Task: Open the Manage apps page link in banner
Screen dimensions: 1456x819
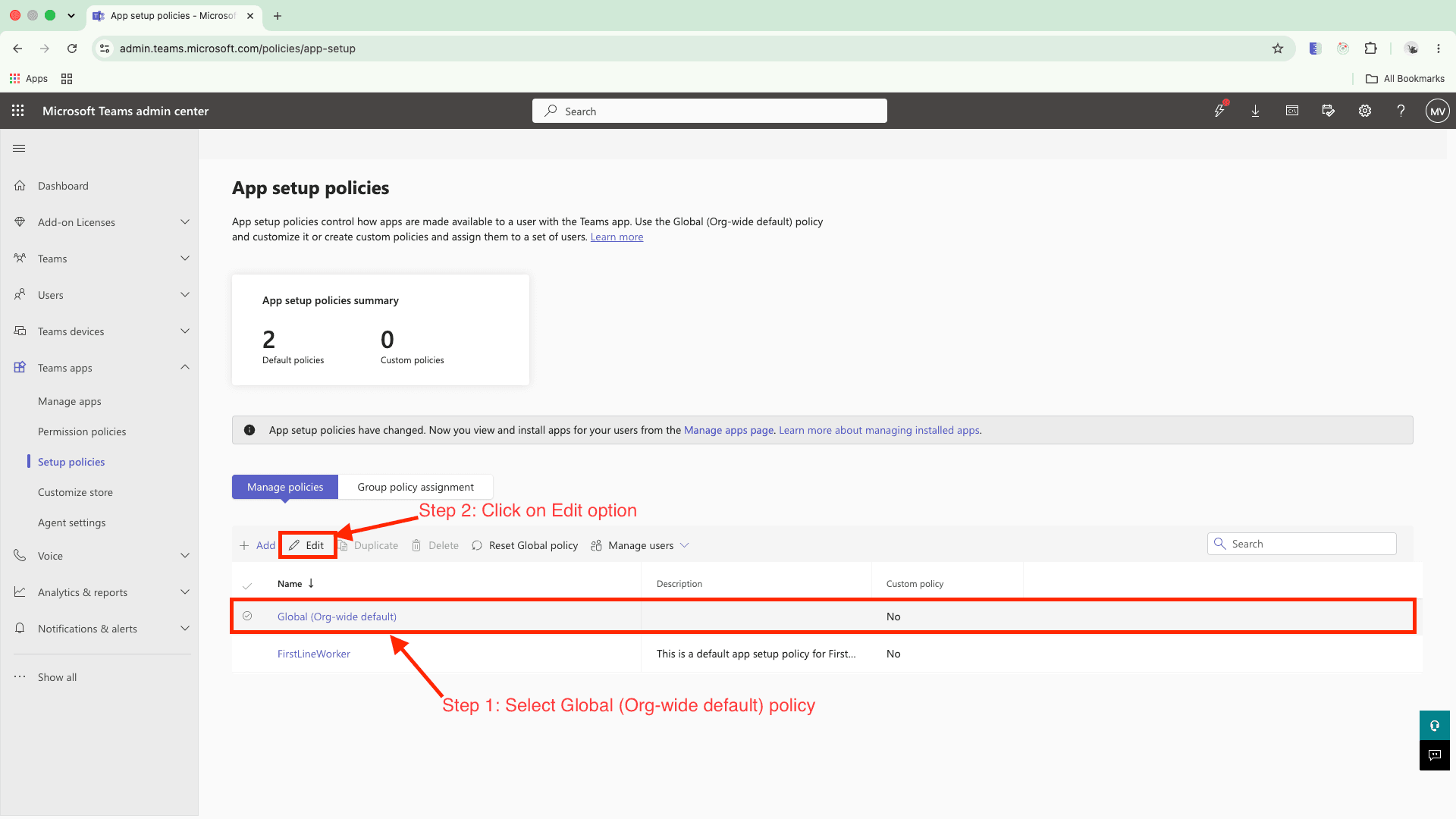Action: 728,430
